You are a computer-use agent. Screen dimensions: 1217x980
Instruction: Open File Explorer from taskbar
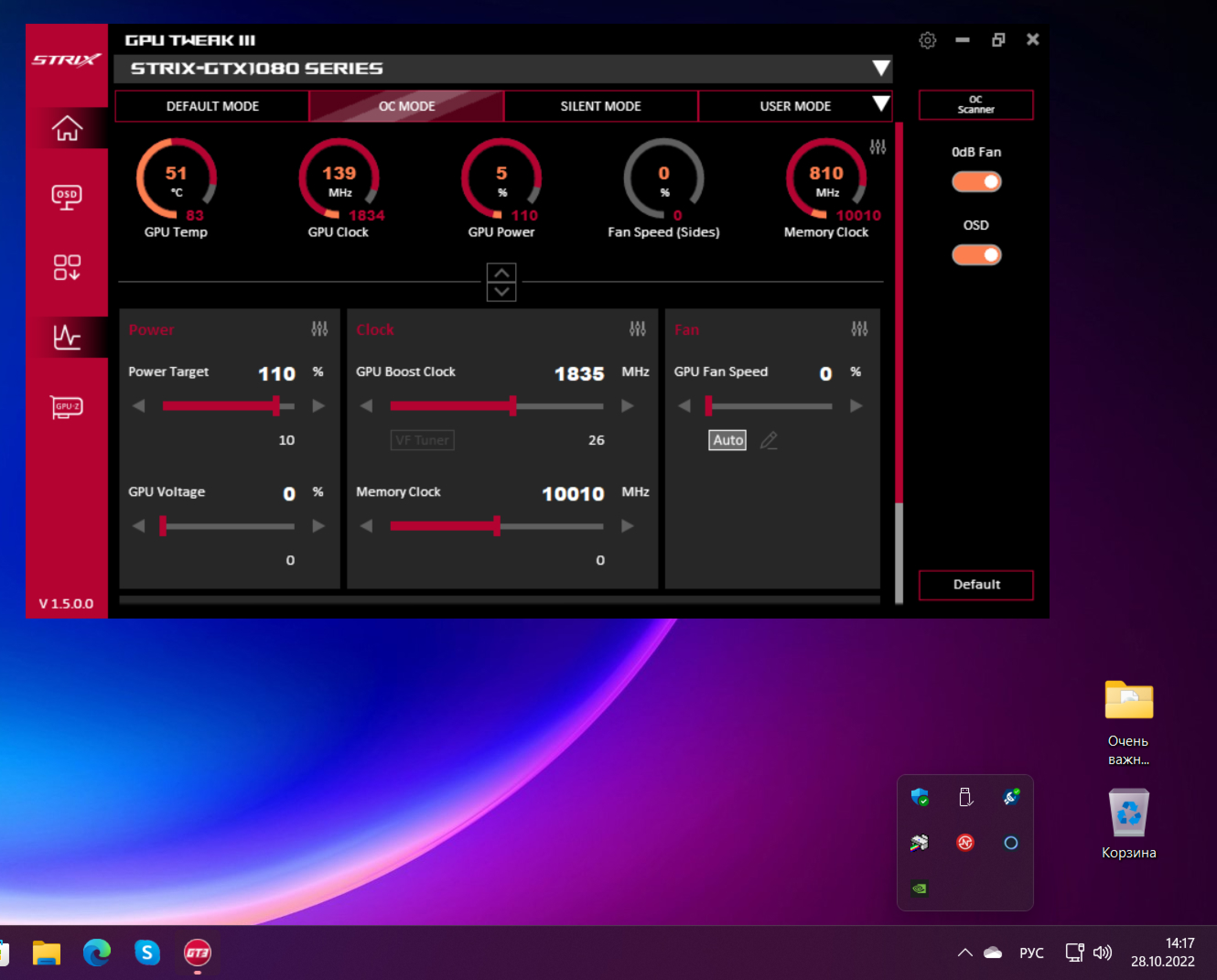tap(46, 953)
